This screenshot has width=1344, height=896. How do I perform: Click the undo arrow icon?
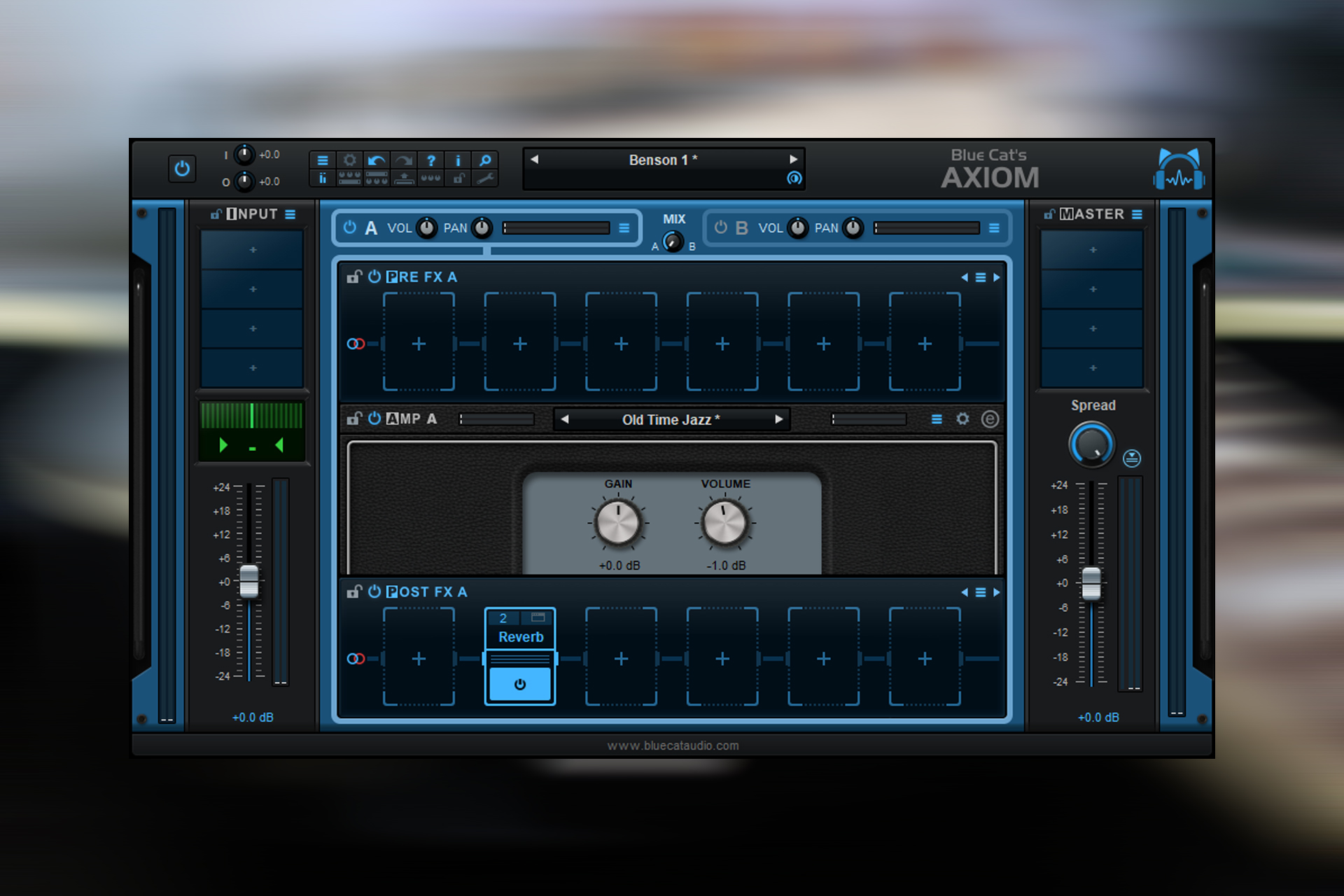[x=377, y=160]
